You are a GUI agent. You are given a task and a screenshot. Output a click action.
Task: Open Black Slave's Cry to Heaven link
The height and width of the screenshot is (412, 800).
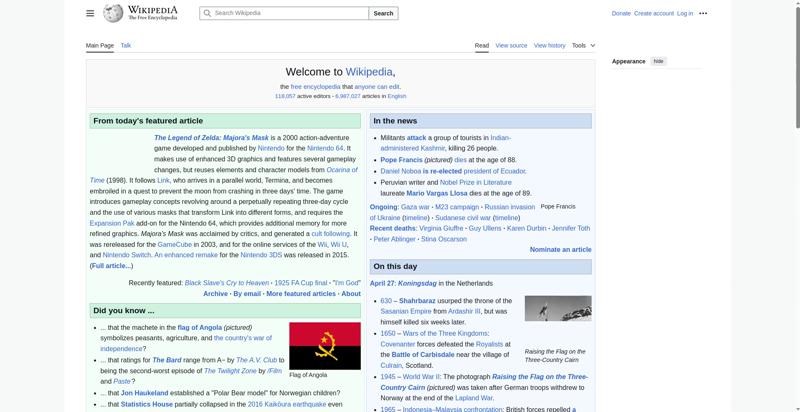(227, 283)
